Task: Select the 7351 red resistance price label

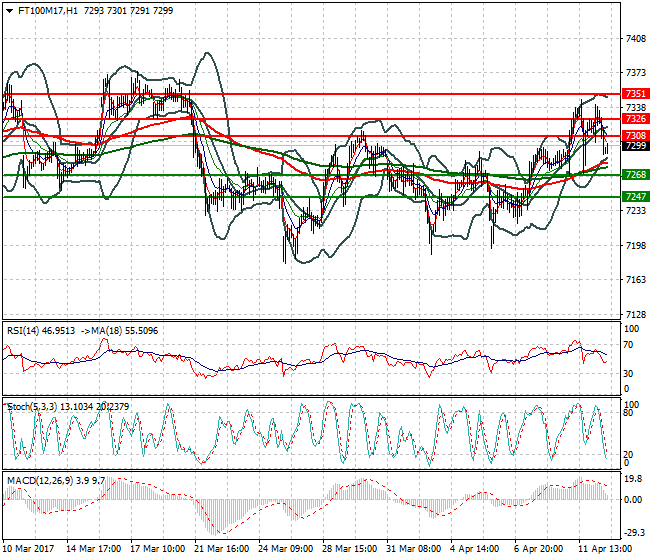Action: coord(636,93)
